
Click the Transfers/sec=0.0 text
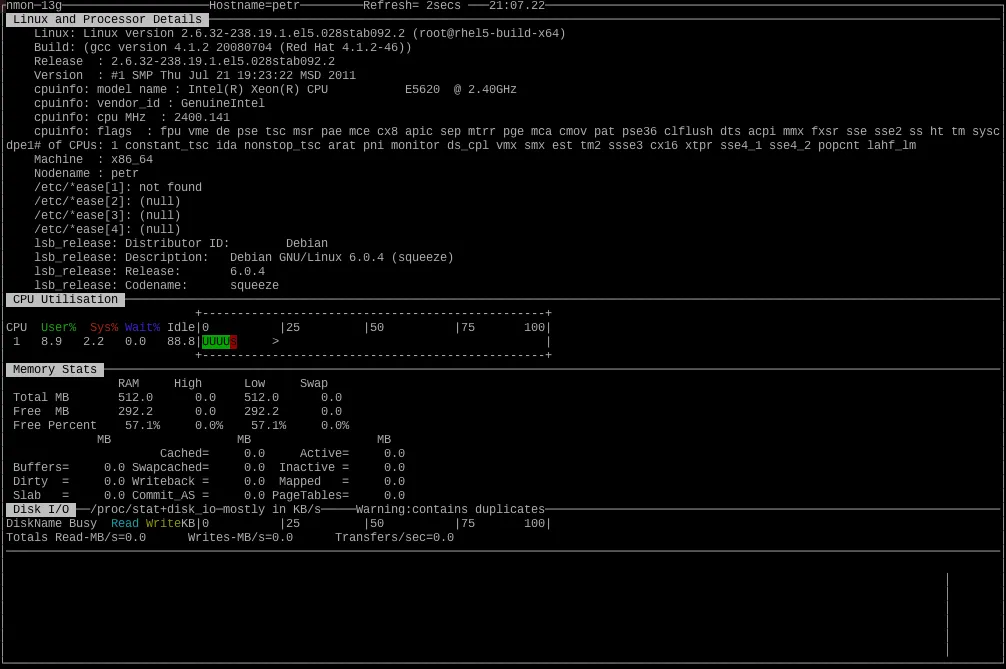tap(396, 537)
